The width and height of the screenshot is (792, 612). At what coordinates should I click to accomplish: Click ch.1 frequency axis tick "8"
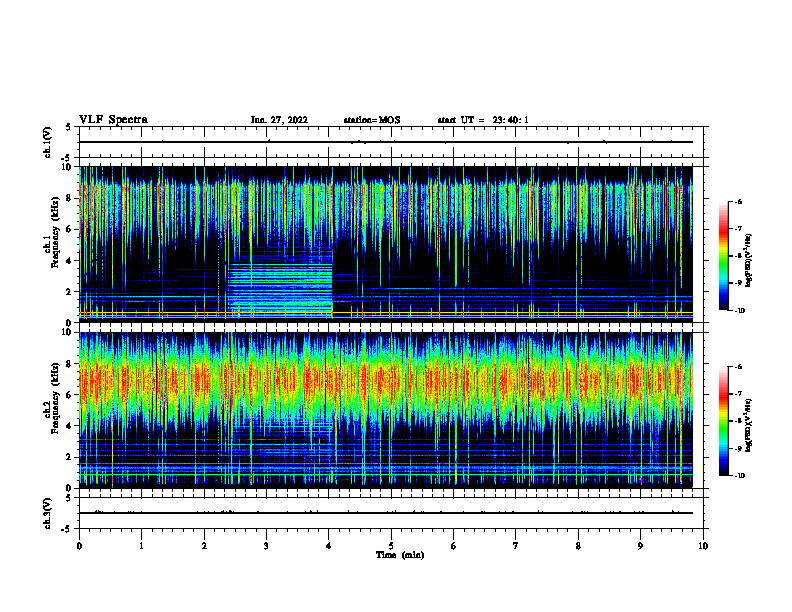(70, 198)
